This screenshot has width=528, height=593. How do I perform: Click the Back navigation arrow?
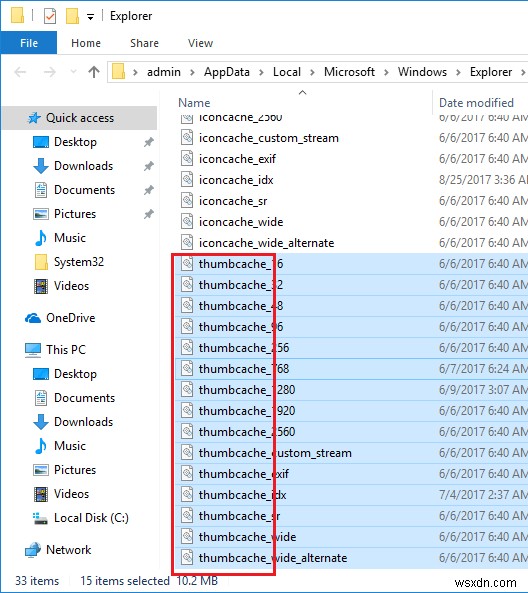20,71
